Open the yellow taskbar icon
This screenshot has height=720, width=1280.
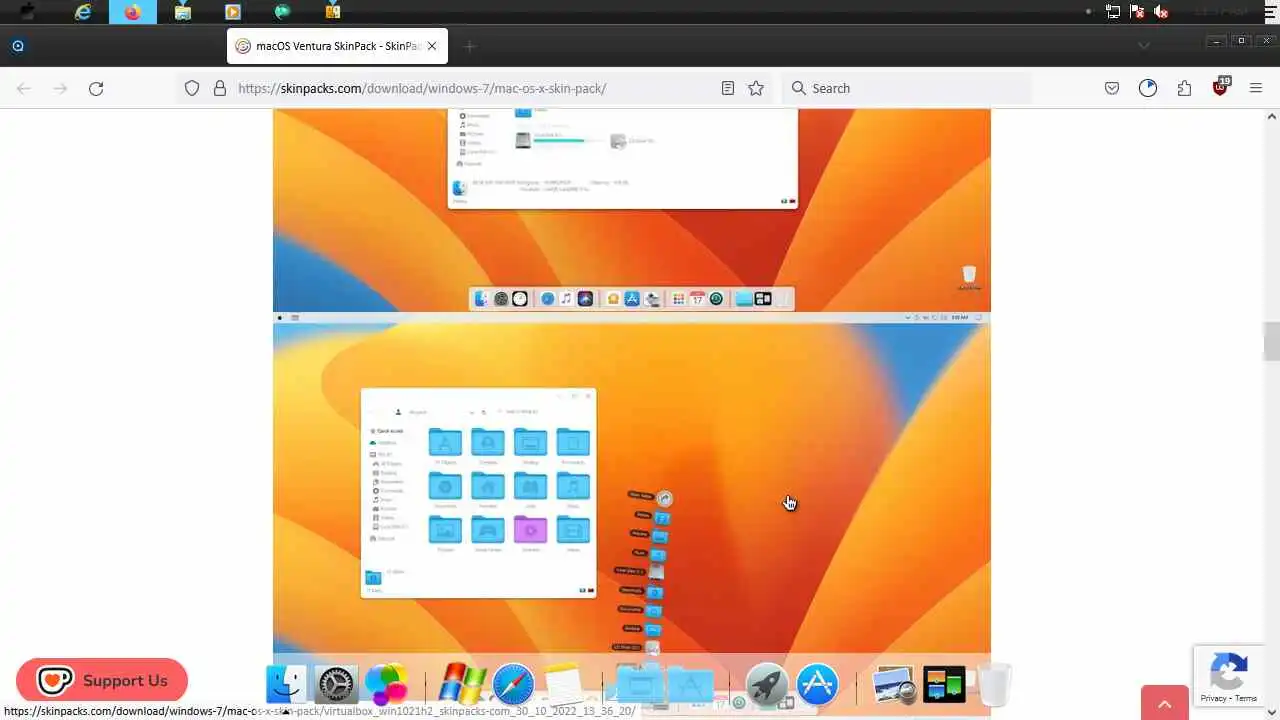(333, 12)
